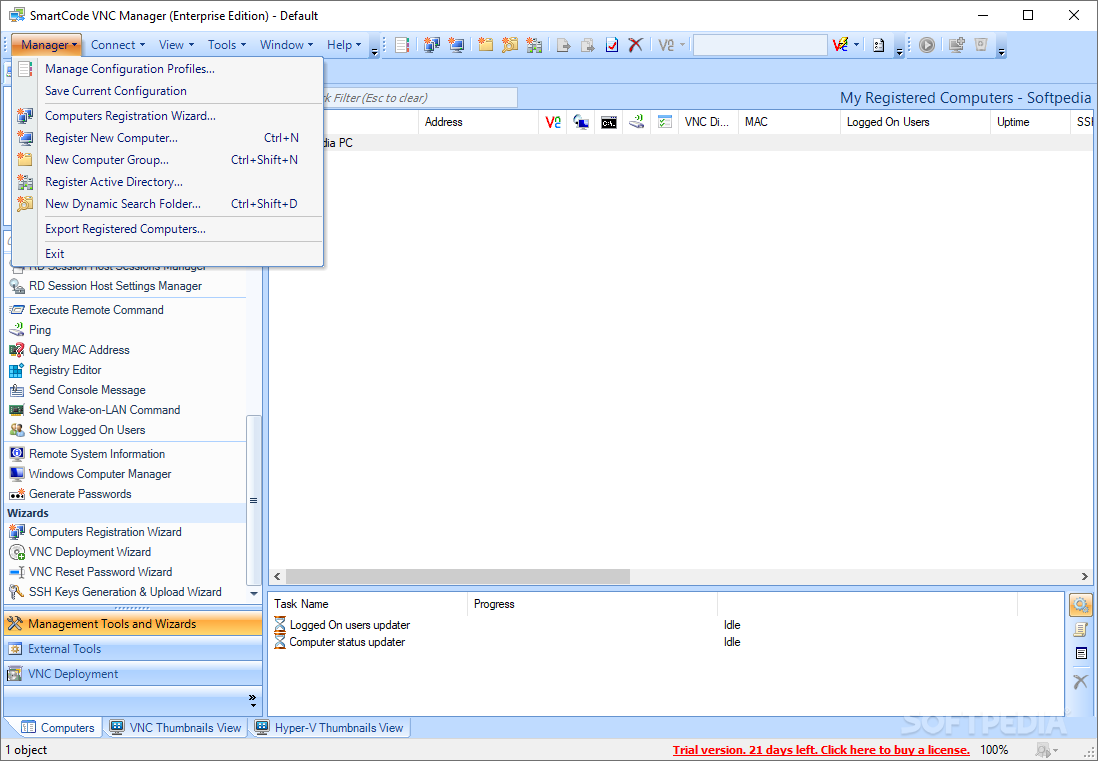Switch to Hyper-V Thumbnails View tab
The width and height of the screenshot is (1098, 761).
pyautogui.click(x=331, y=728)
